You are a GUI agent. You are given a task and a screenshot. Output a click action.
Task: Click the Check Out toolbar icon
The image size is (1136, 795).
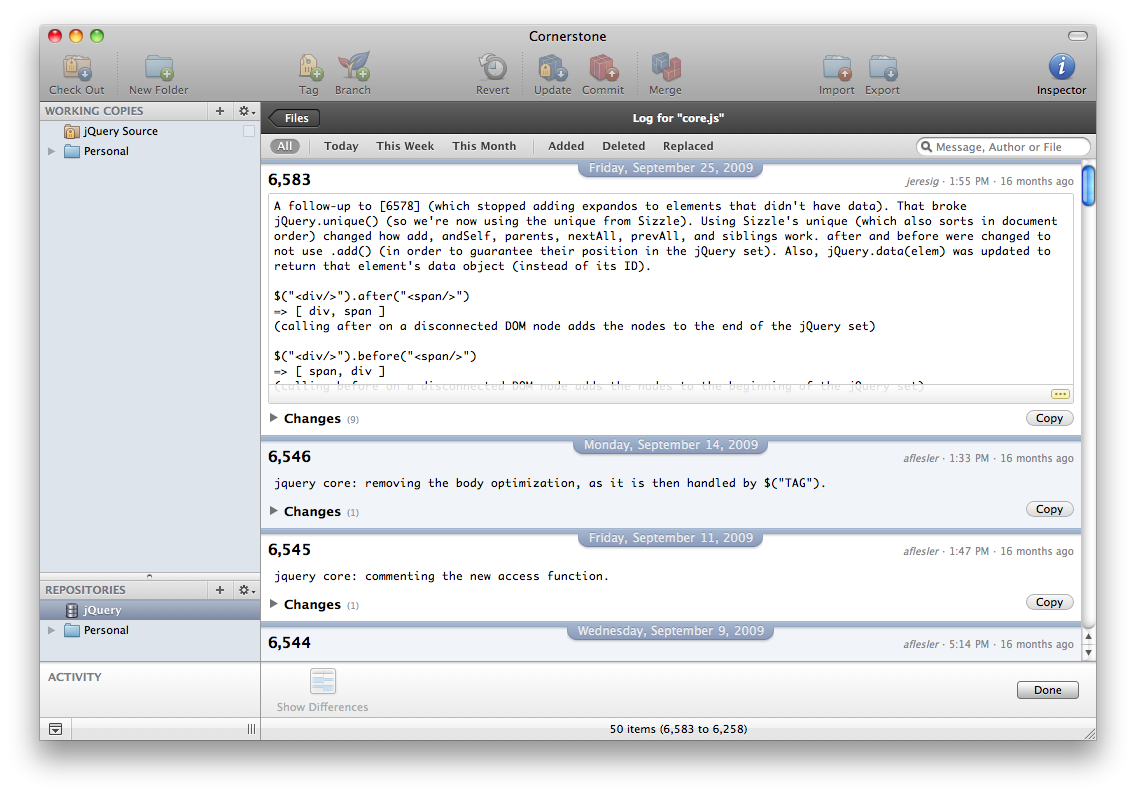[77, 68]
